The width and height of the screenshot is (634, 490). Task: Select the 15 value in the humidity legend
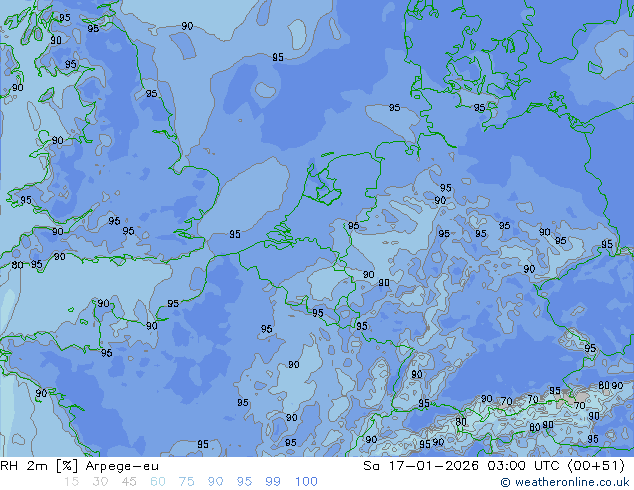71,482
